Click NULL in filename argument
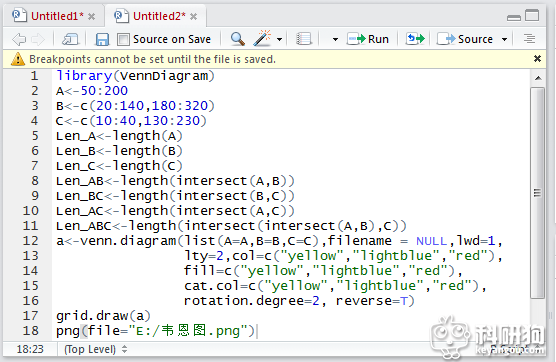Image resolution: width=556 pixels, height=362 pixels. pos(431,241)
